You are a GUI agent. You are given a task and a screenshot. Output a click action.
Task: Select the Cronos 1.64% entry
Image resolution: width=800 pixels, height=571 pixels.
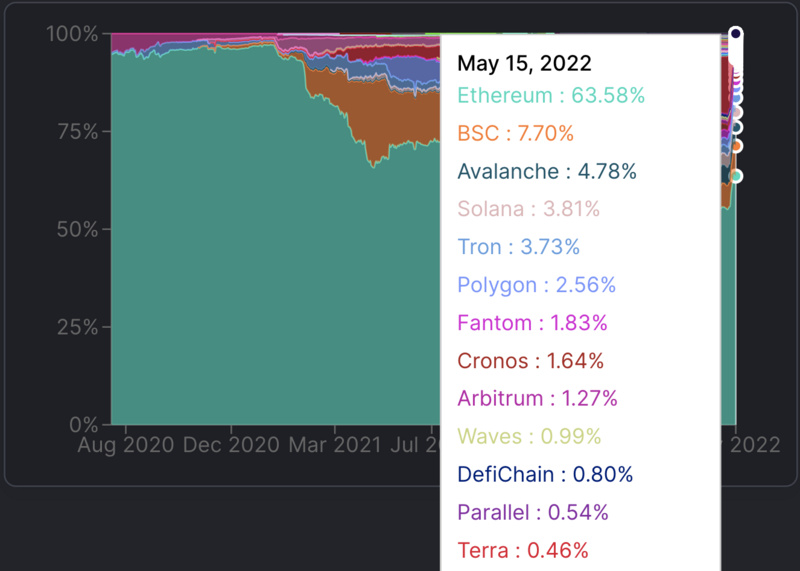pyautogui.click(x=530, y=361)
